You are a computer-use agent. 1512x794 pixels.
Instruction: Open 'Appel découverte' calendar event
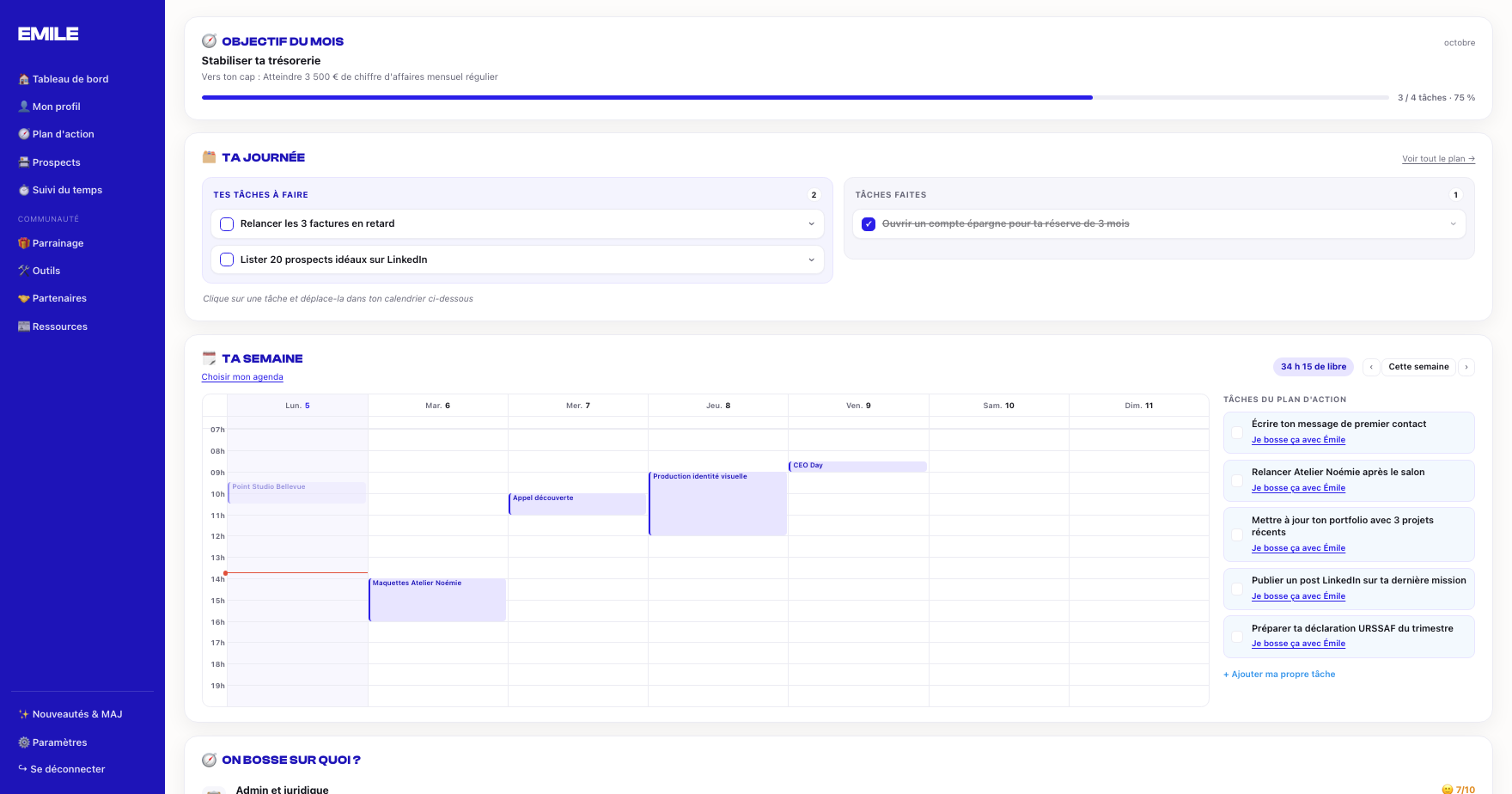577,504
